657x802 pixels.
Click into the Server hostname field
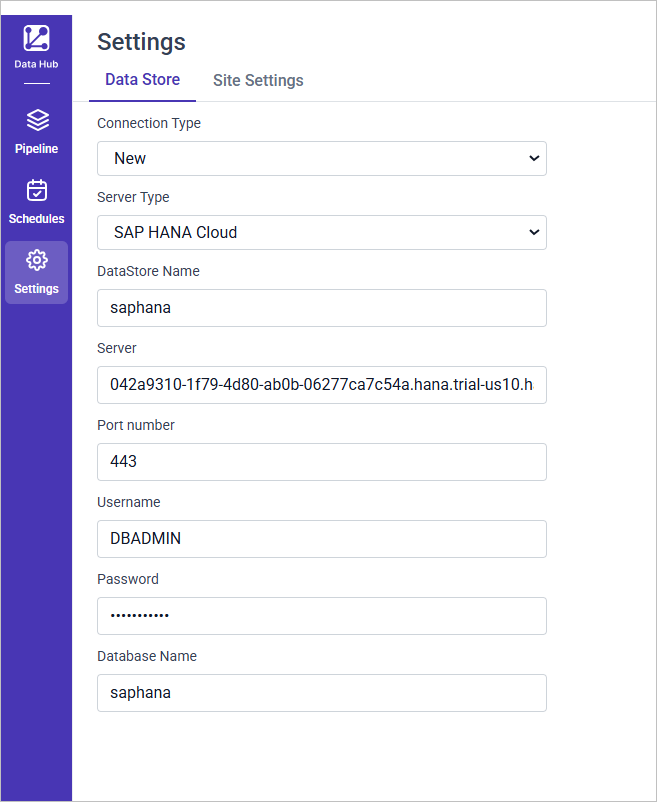click(x=321, y=385)
